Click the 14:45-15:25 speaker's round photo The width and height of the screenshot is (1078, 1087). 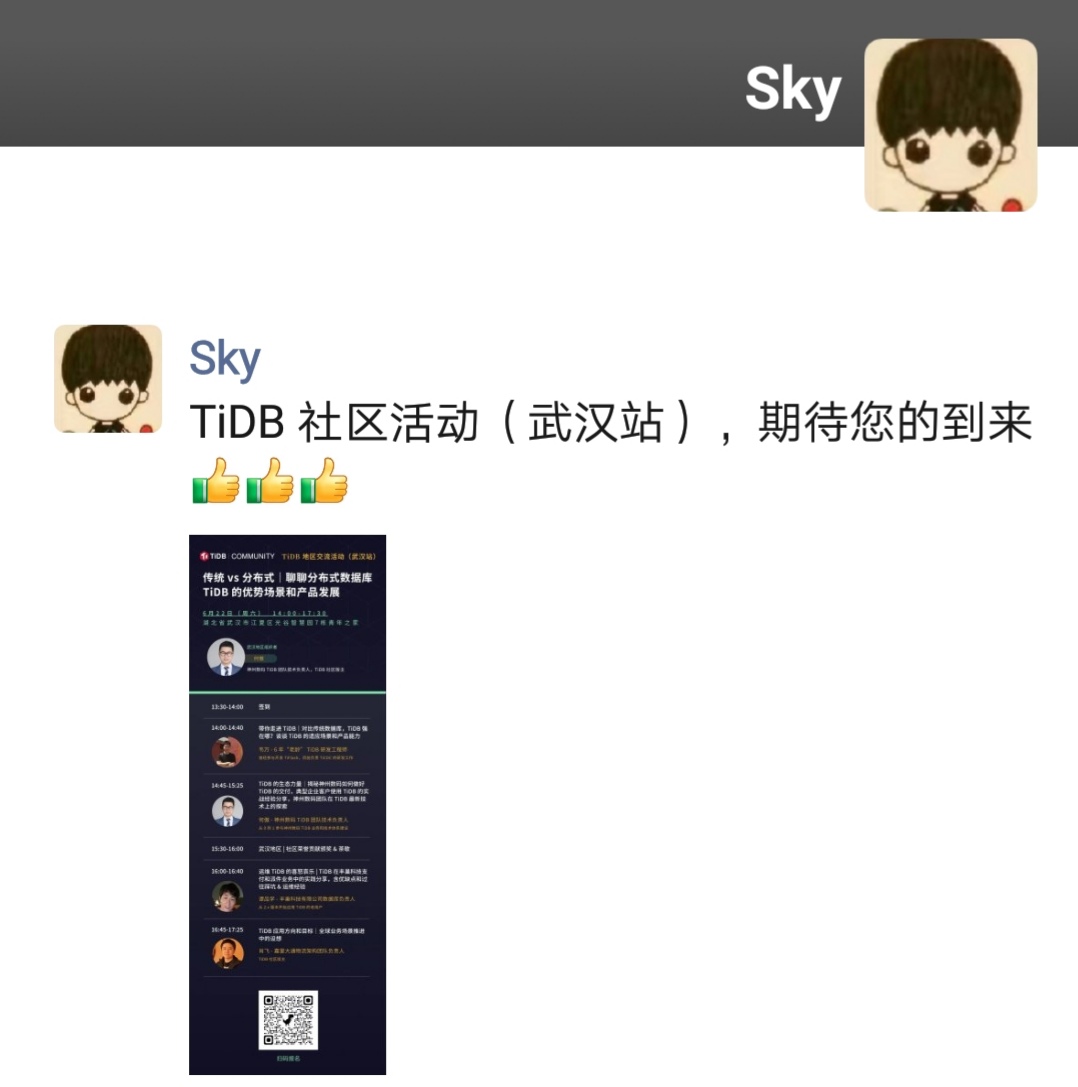coord(227,811)
